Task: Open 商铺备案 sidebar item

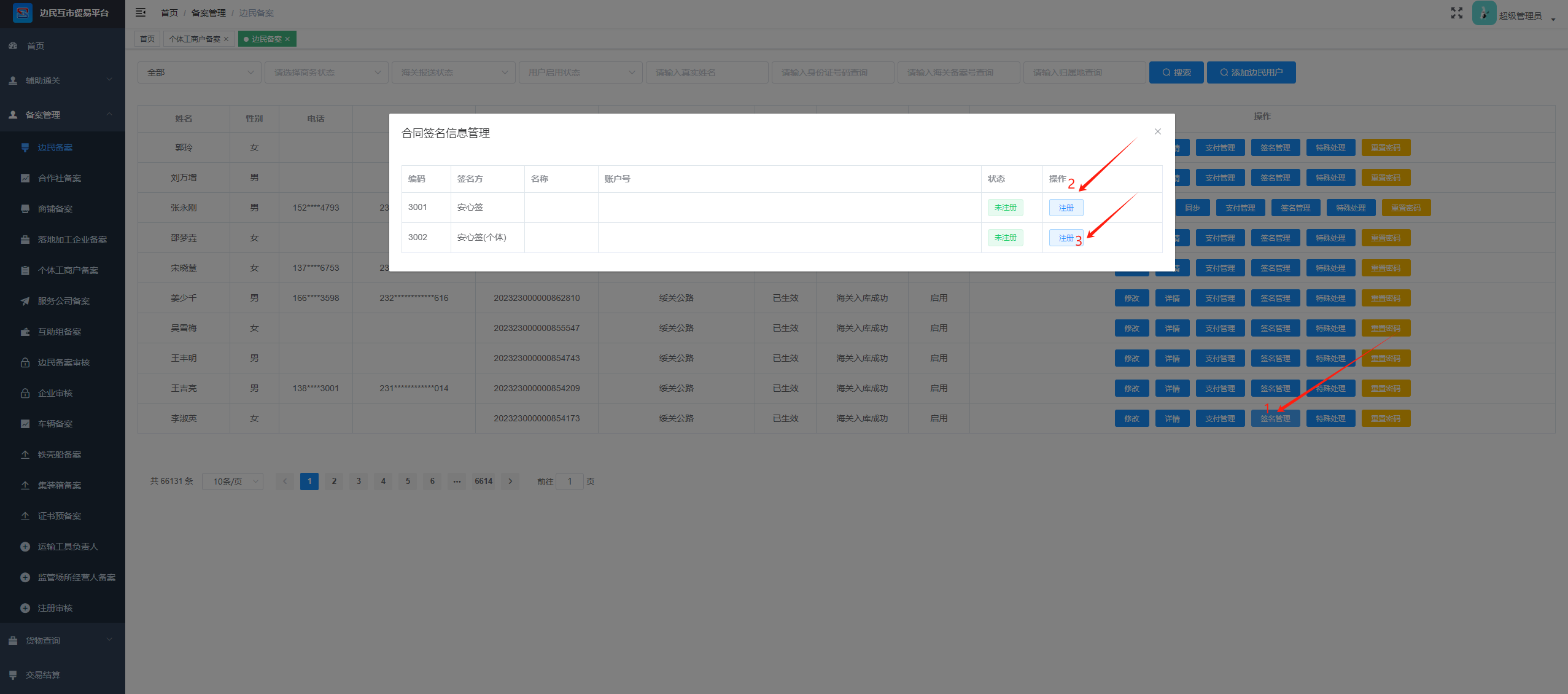Action: pyautogui.click(x=63, y=209)
